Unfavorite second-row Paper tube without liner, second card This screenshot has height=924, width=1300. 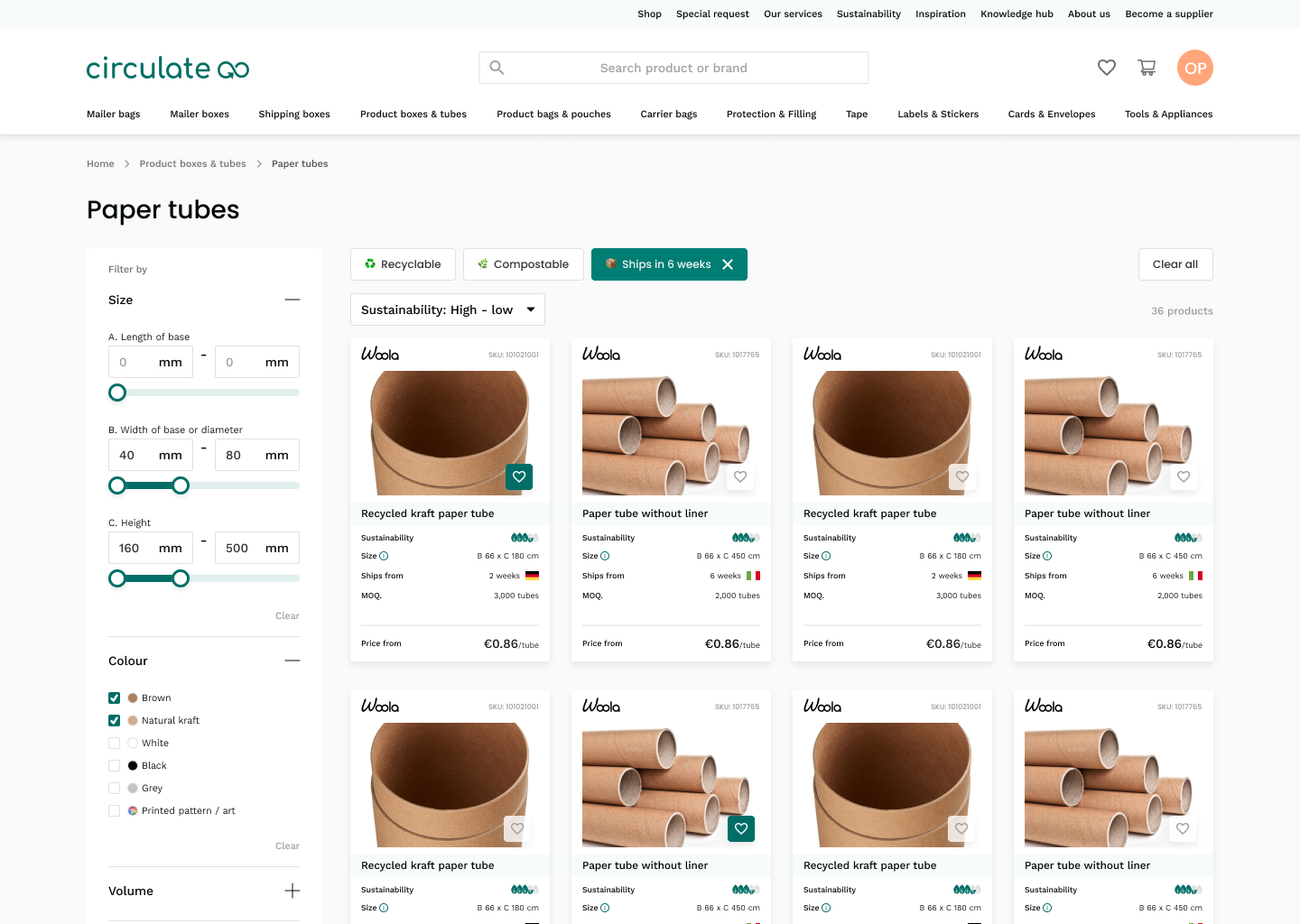click(x=741, y=828)
